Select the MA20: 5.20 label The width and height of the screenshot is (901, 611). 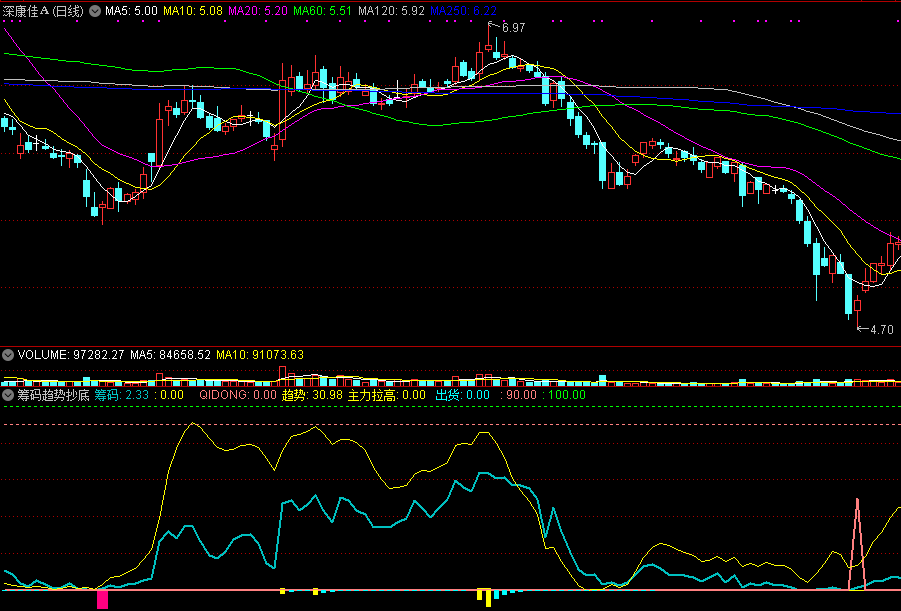tap(257, 11)
